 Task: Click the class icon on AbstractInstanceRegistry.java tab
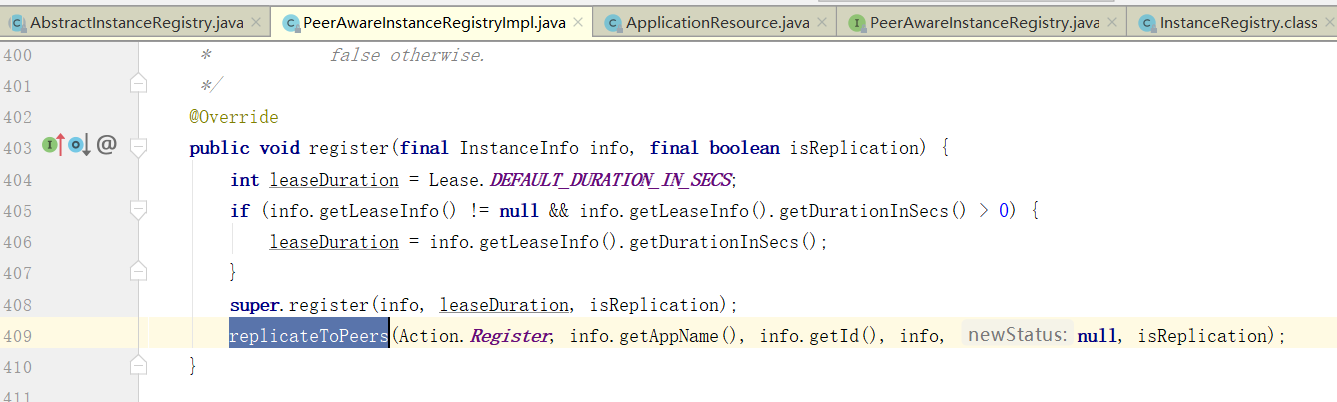(x=17, y=23)
